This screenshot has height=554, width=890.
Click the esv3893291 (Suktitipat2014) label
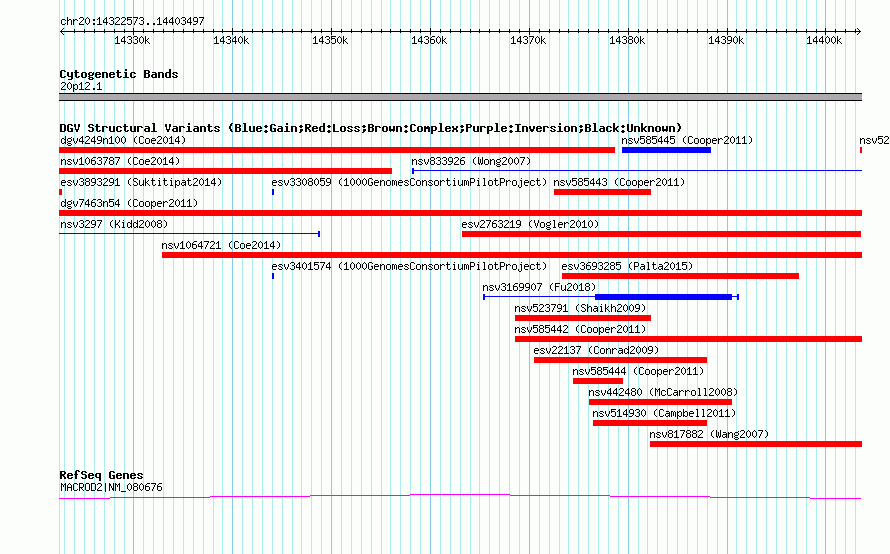141,182
